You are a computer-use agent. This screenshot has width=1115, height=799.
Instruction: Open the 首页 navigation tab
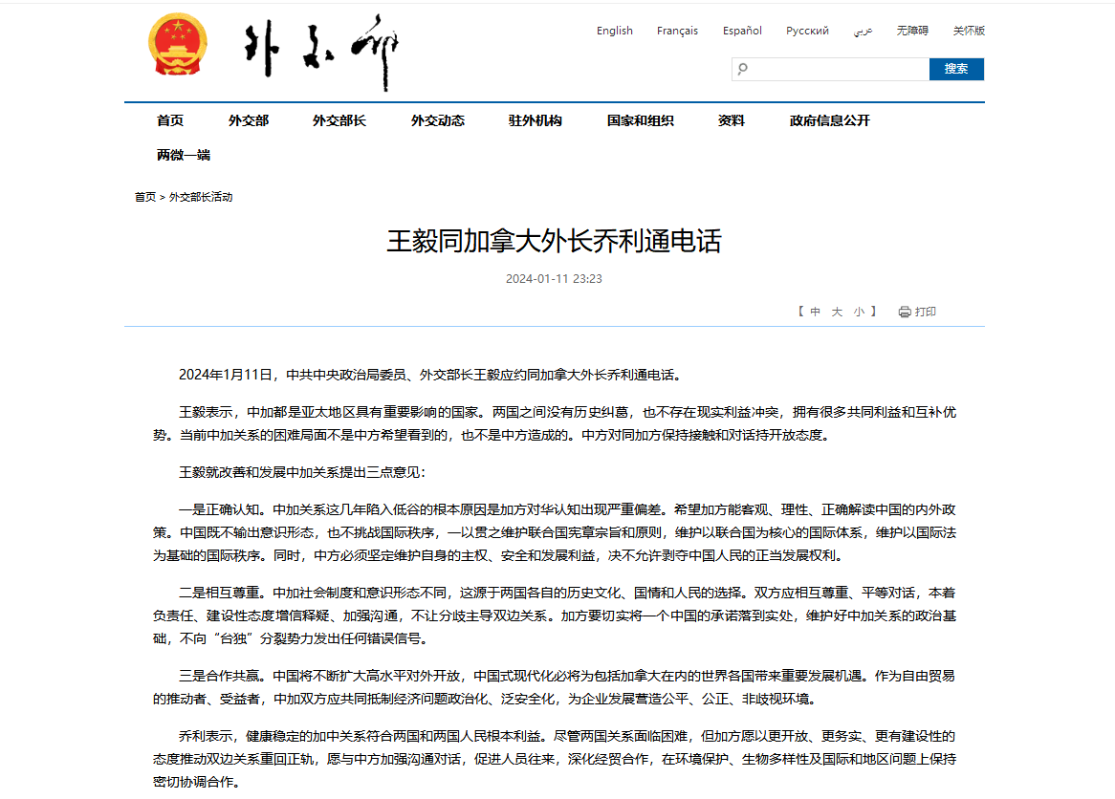pos(170,121)
